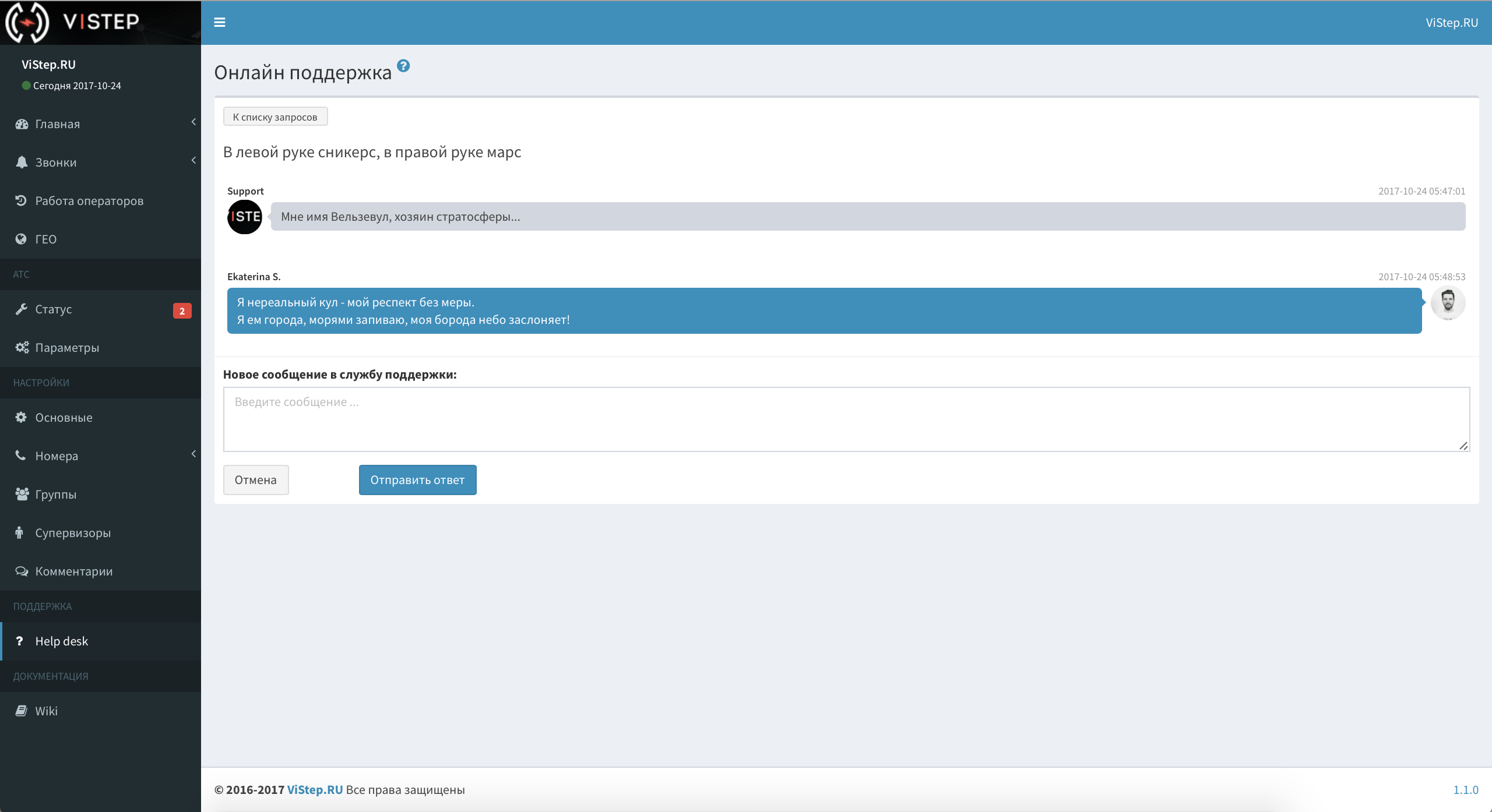The height and width of the screenshot is (812, 1492).
Task: Click the bell icon for Звонки
Action: pyautogui.click(x=22, y=162)
